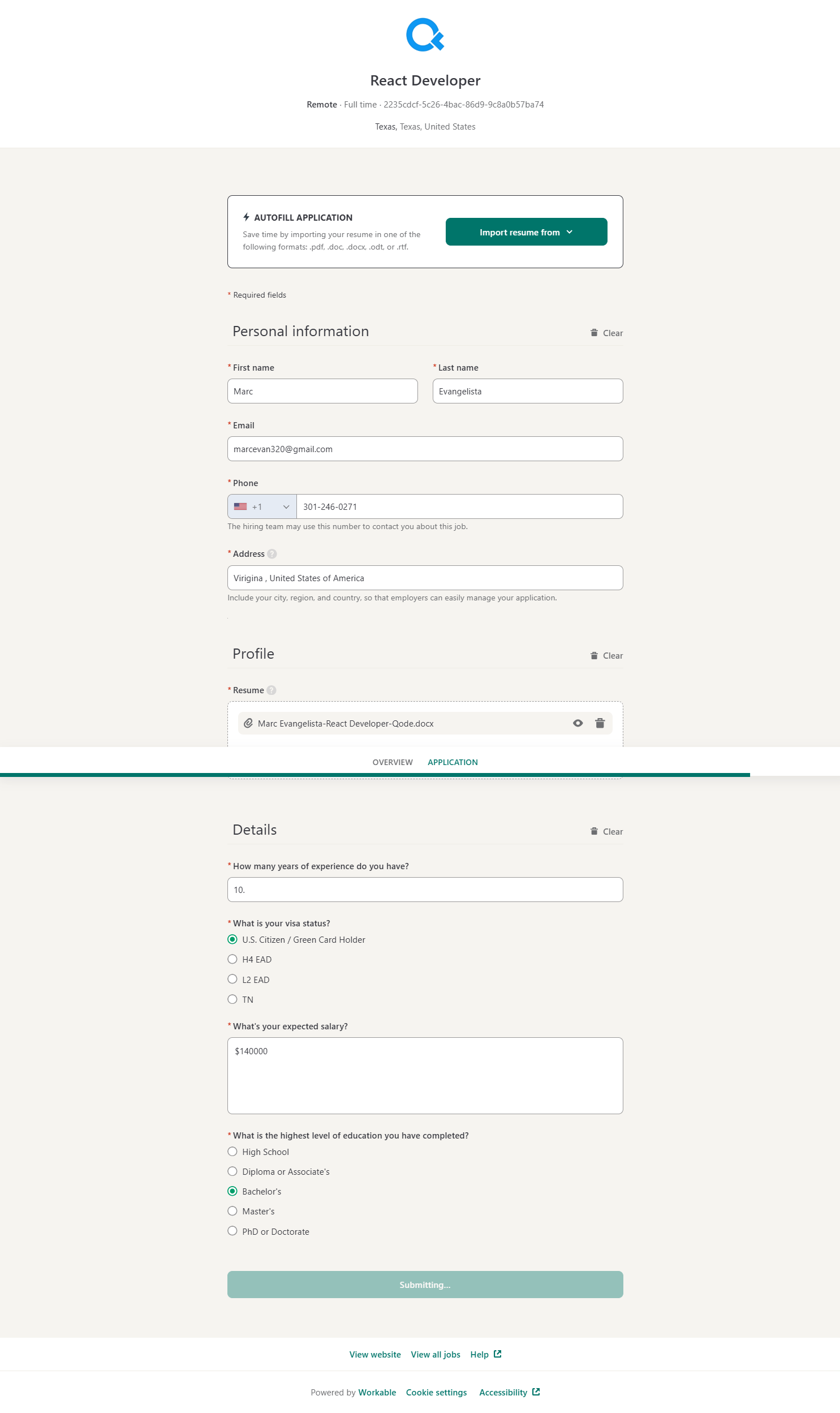Click the blue Q company logo
Screen dimensions: 840x1413
(x=425, y=35)
